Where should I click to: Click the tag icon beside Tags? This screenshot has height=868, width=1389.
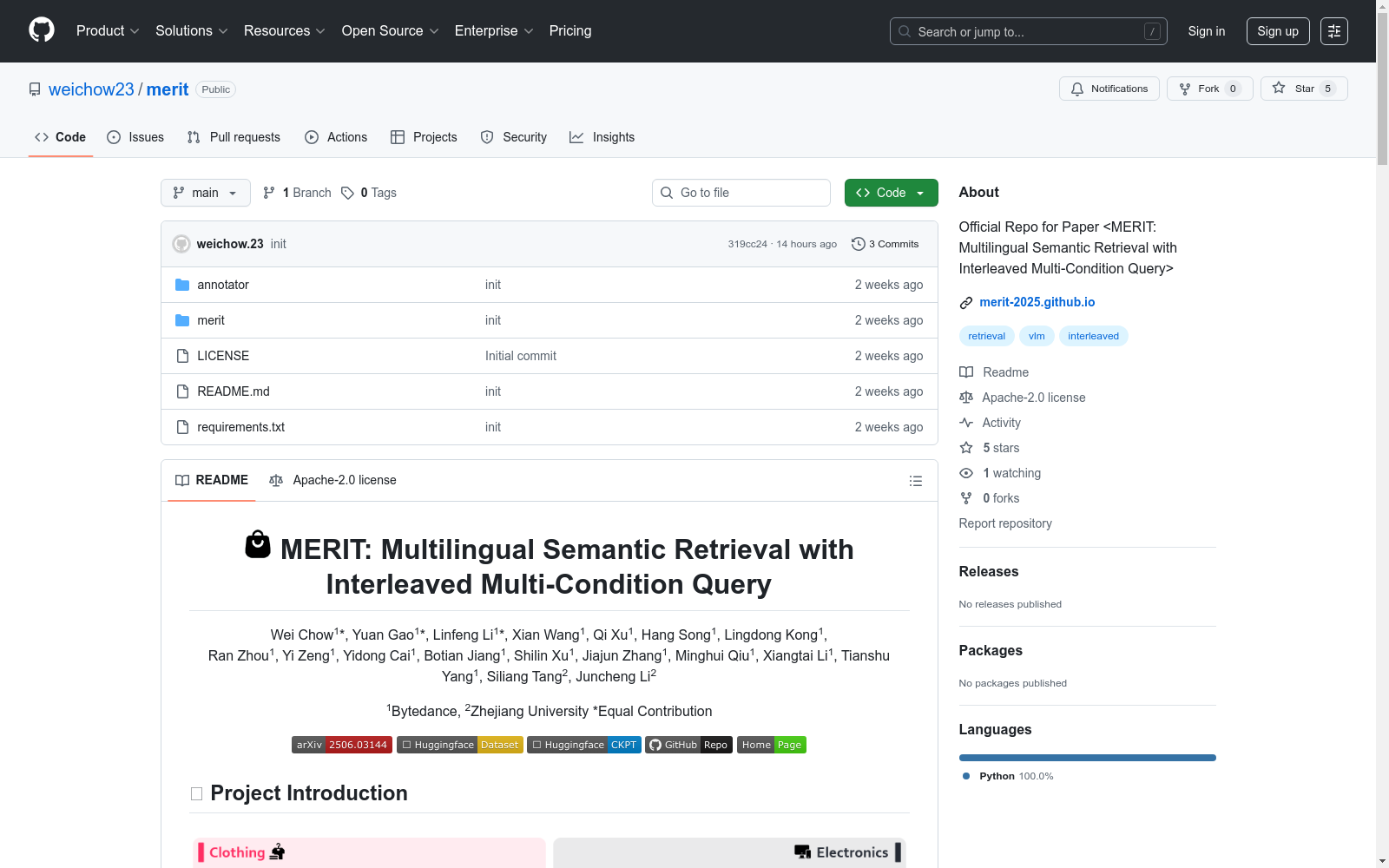pos(347,193)
